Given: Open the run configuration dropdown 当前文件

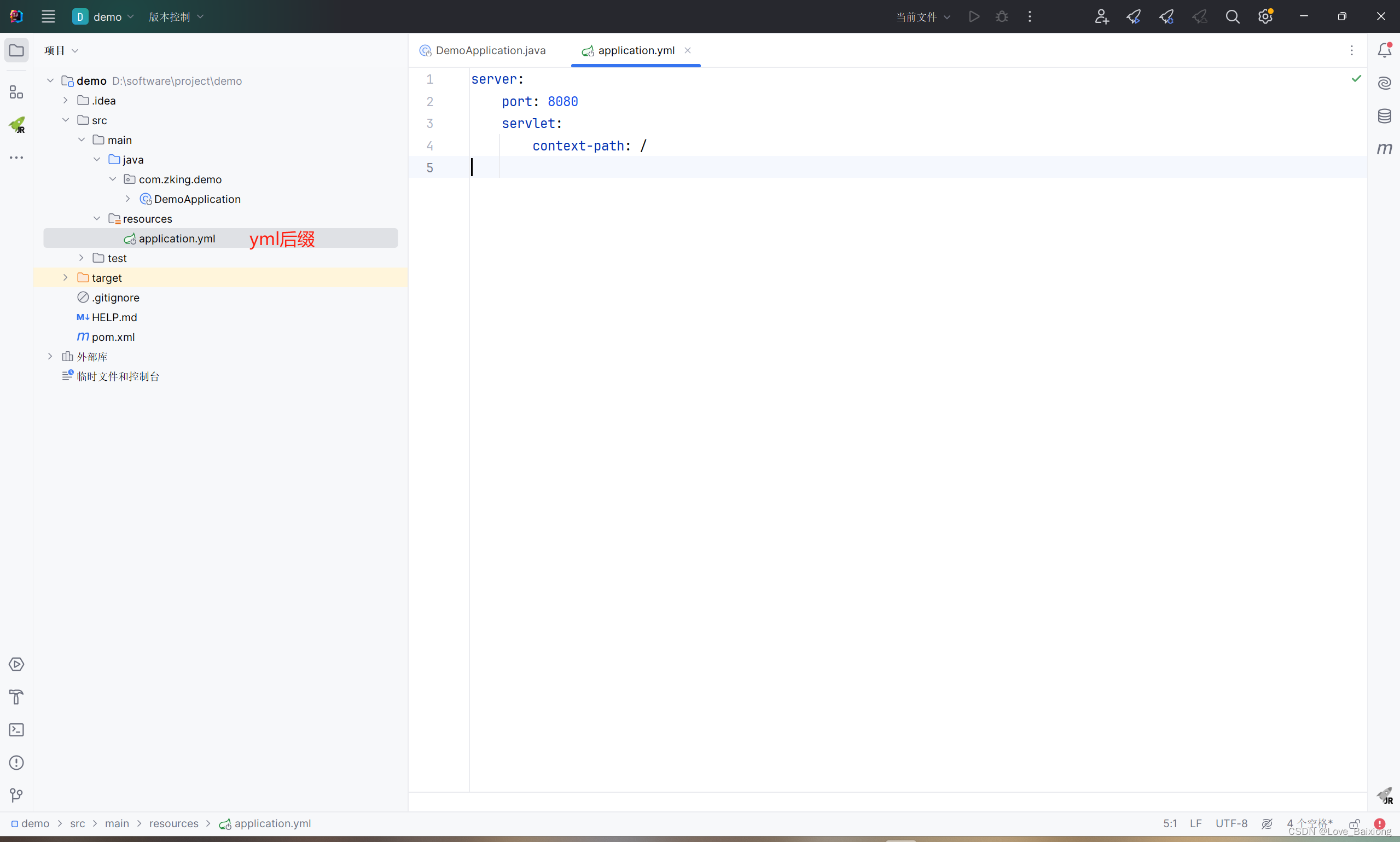Looking at the screenshot, I should tap(922, 16).
